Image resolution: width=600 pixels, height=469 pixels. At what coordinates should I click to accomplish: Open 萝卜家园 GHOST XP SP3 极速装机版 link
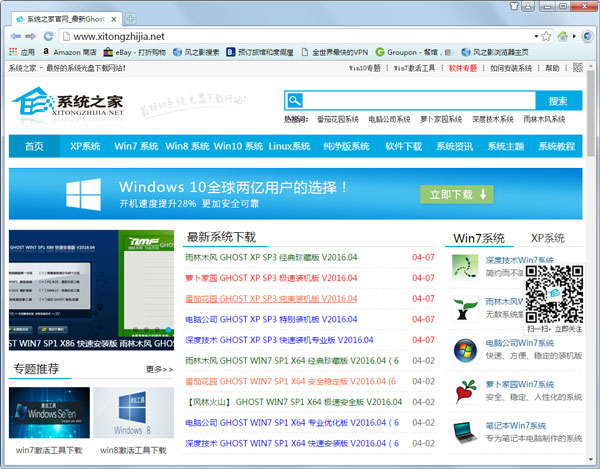pyautogui.click(x=271, y=278)
